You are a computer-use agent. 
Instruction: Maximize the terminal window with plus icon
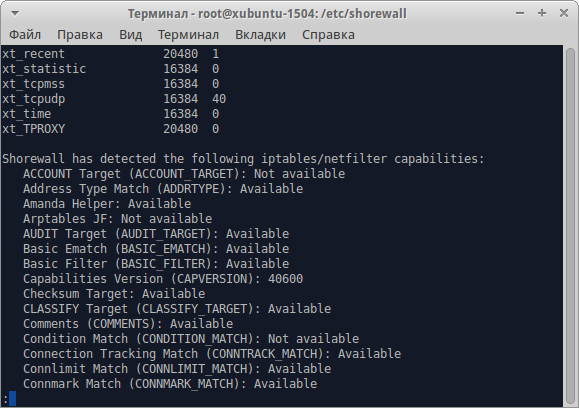pyautogui.click(x=542, y=13)
